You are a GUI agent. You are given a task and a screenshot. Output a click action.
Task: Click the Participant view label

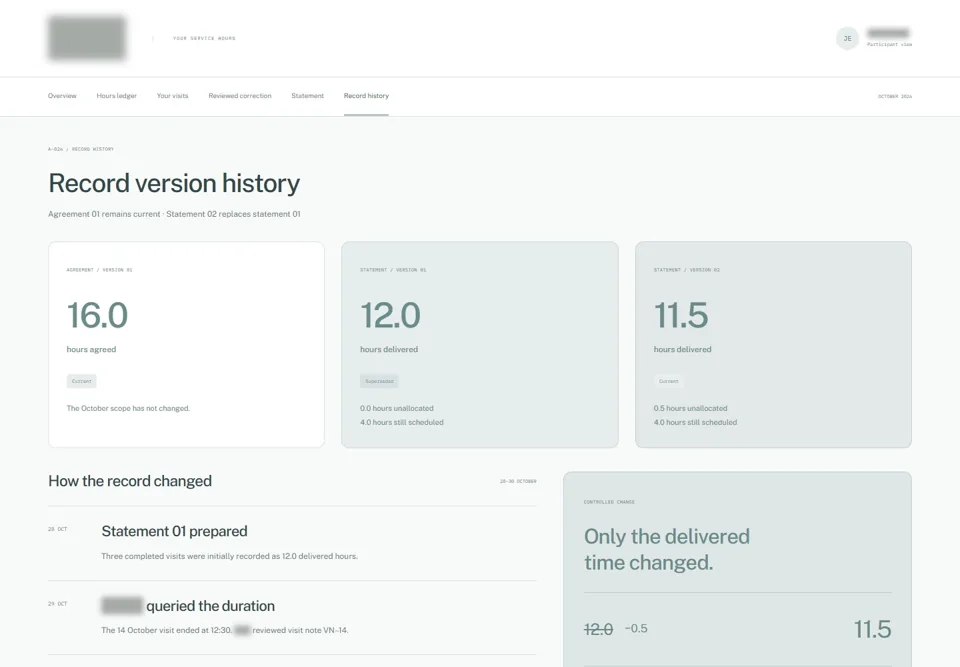point(889,44)
